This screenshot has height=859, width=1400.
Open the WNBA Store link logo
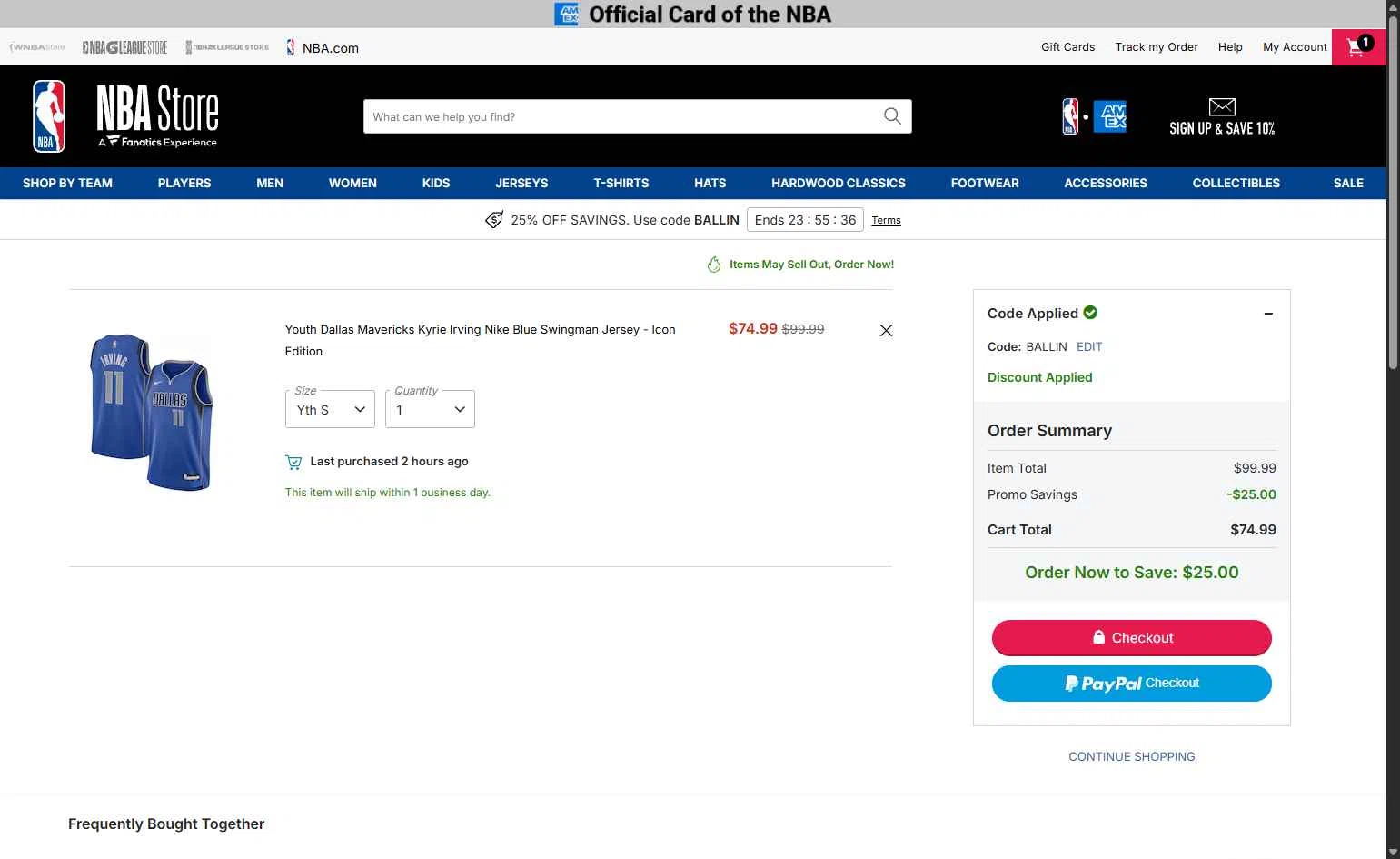click(x=37, y=47)
